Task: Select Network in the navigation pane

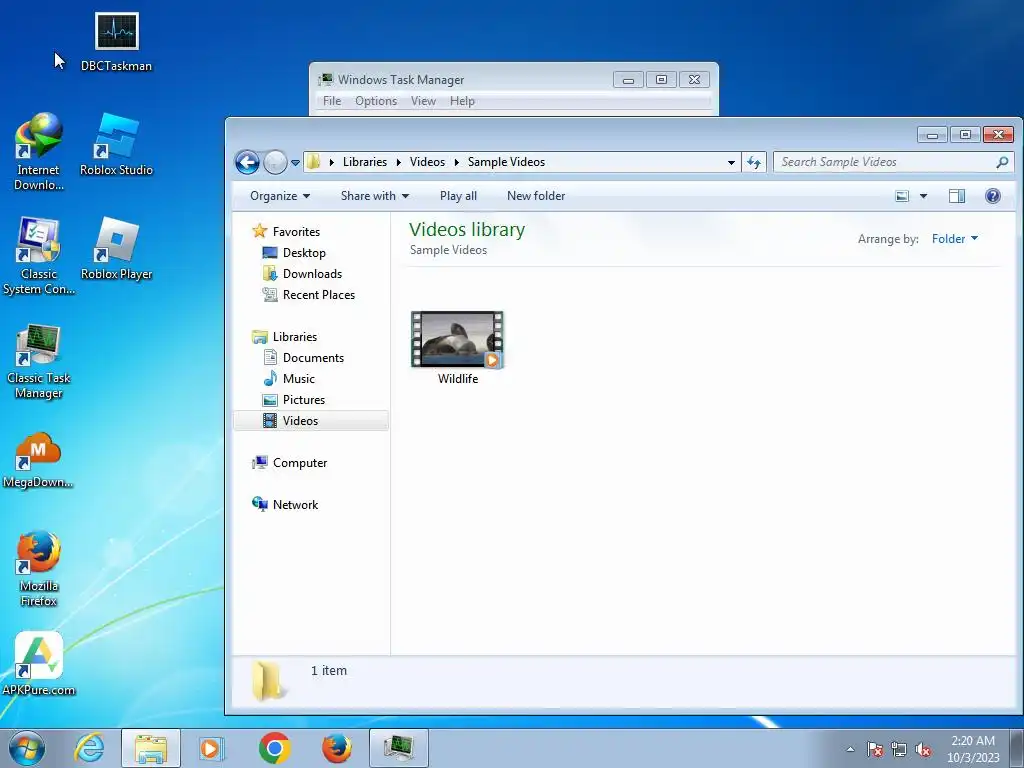Action: [285, 504]
